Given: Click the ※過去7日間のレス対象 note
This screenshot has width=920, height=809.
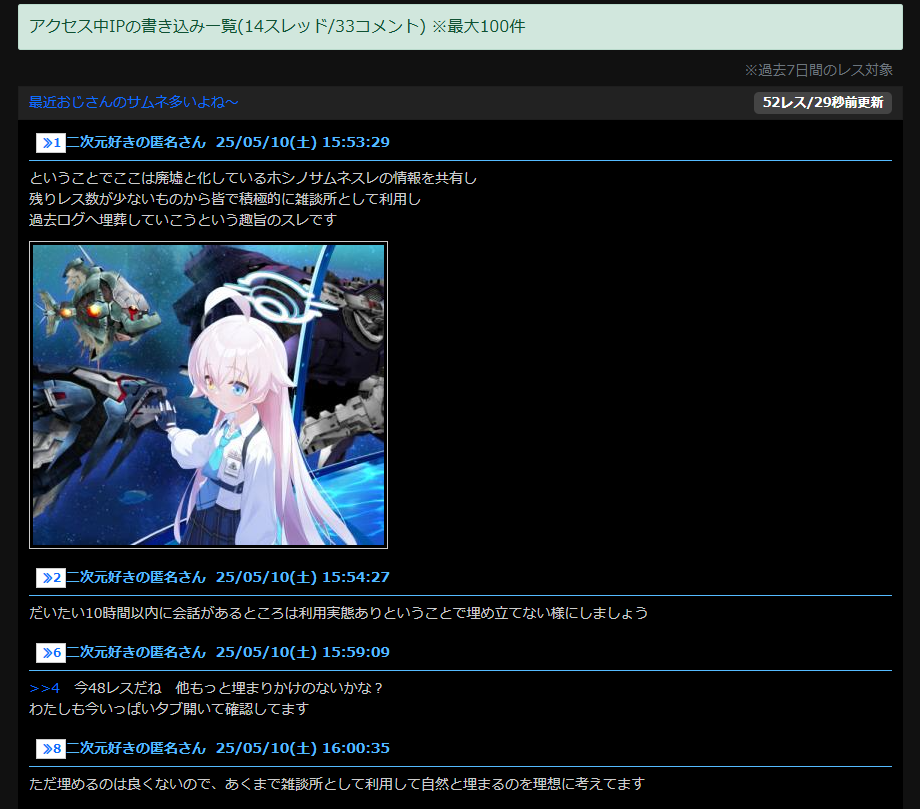Looking at the screenshot, I should (x=818, y=70).
